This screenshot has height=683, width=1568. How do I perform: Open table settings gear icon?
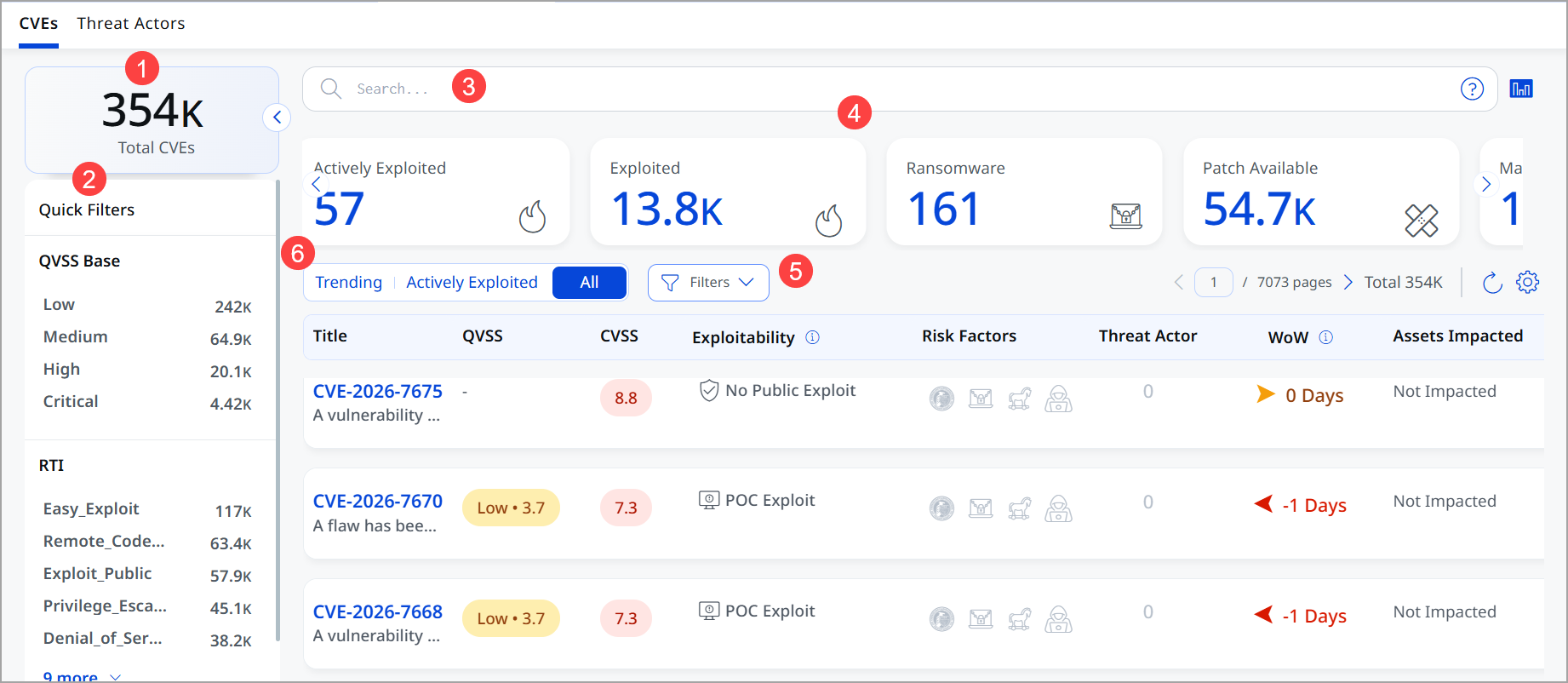point(1528,282)
